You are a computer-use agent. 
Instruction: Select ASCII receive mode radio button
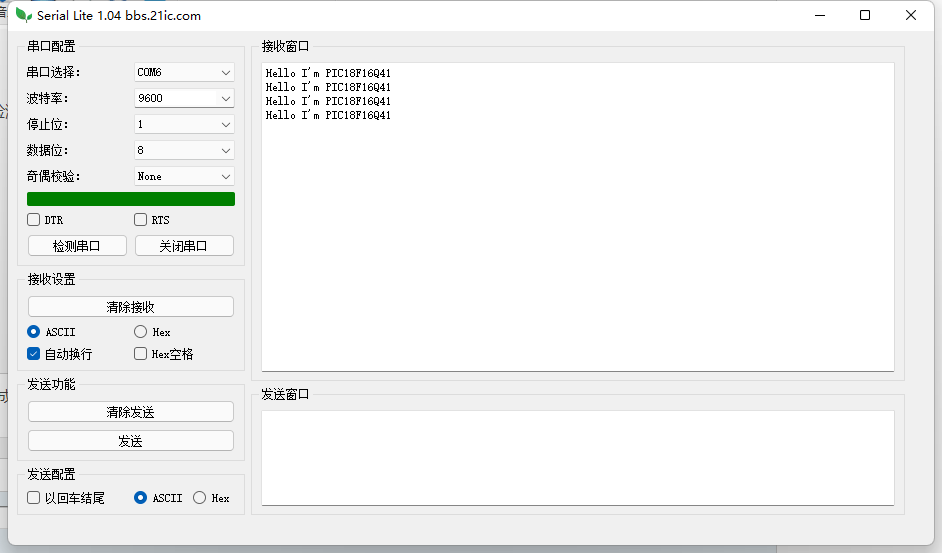click(x=34, y=332)
